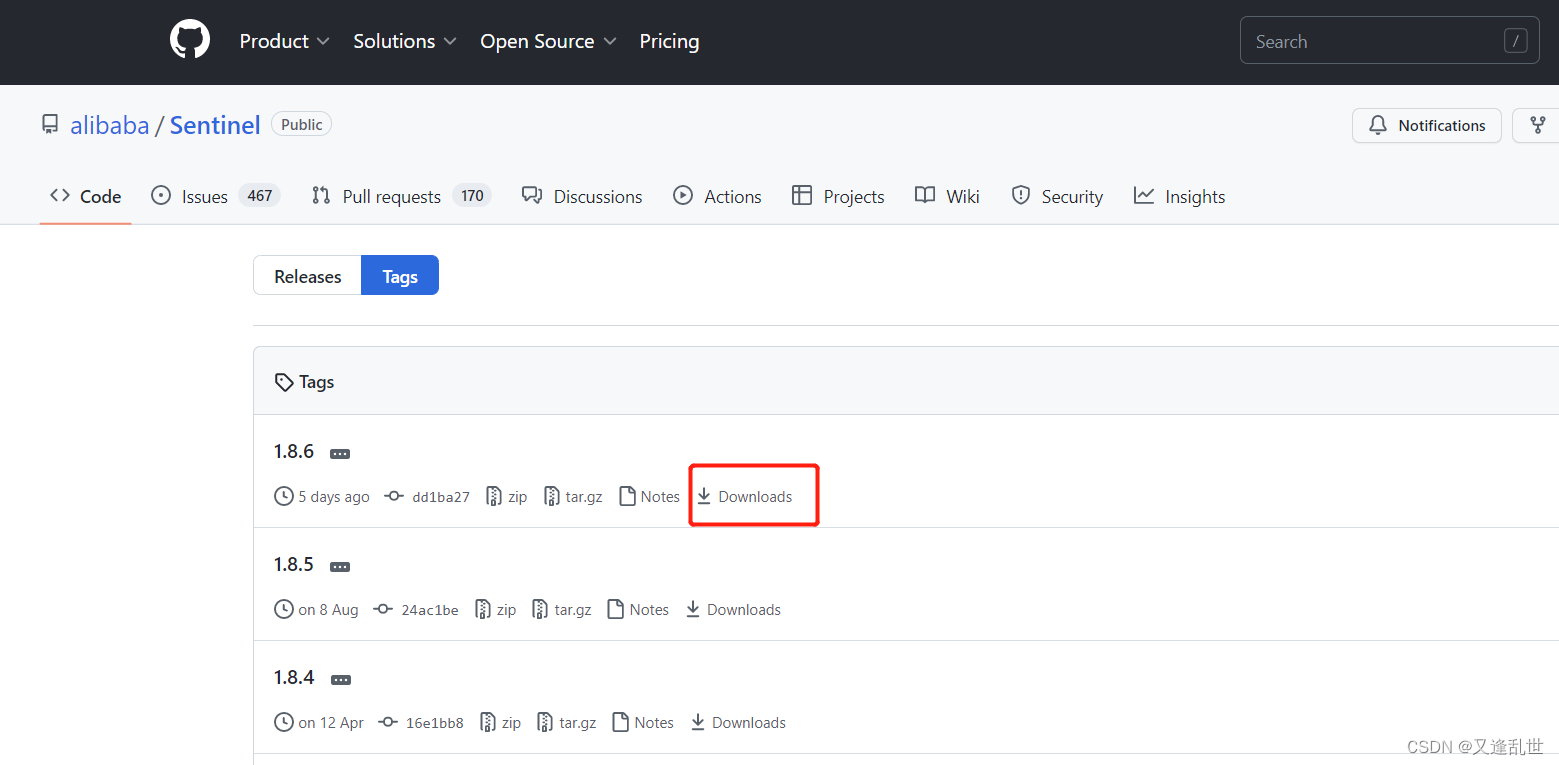Click the 467 issues counter badge
Screen dimensions: 1559x765
coord(260,196)
